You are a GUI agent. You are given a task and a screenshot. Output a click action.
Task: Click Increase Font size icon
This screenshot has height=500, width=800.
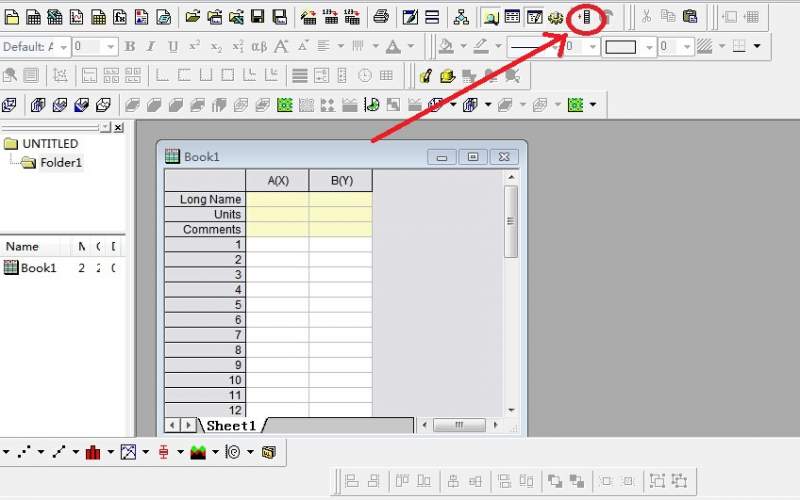coord(281,47)
